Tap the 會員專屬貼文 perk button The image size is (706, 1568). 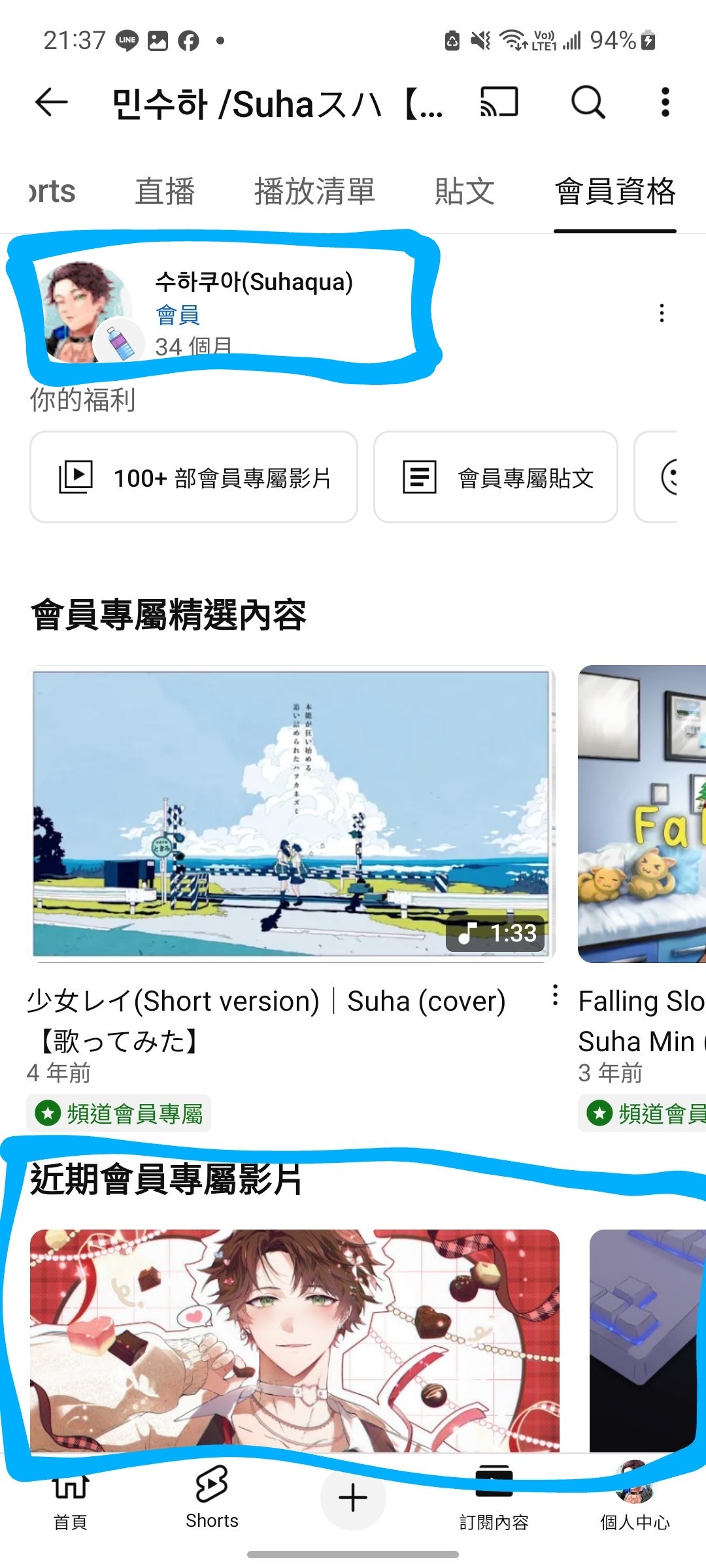pos(496,477)
